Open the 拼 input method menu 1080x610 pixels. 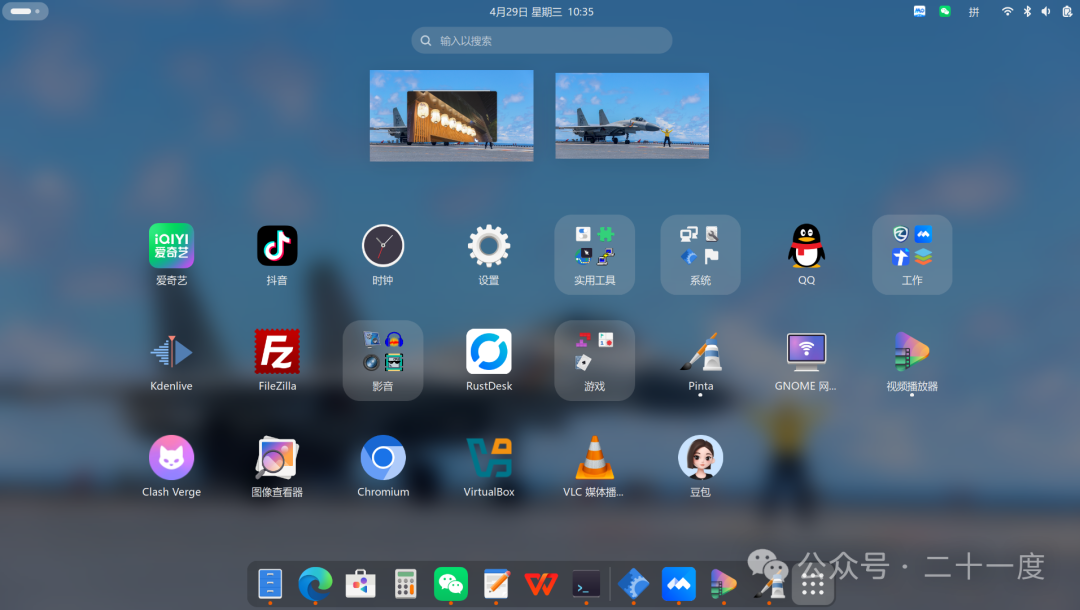coord(973,12)
